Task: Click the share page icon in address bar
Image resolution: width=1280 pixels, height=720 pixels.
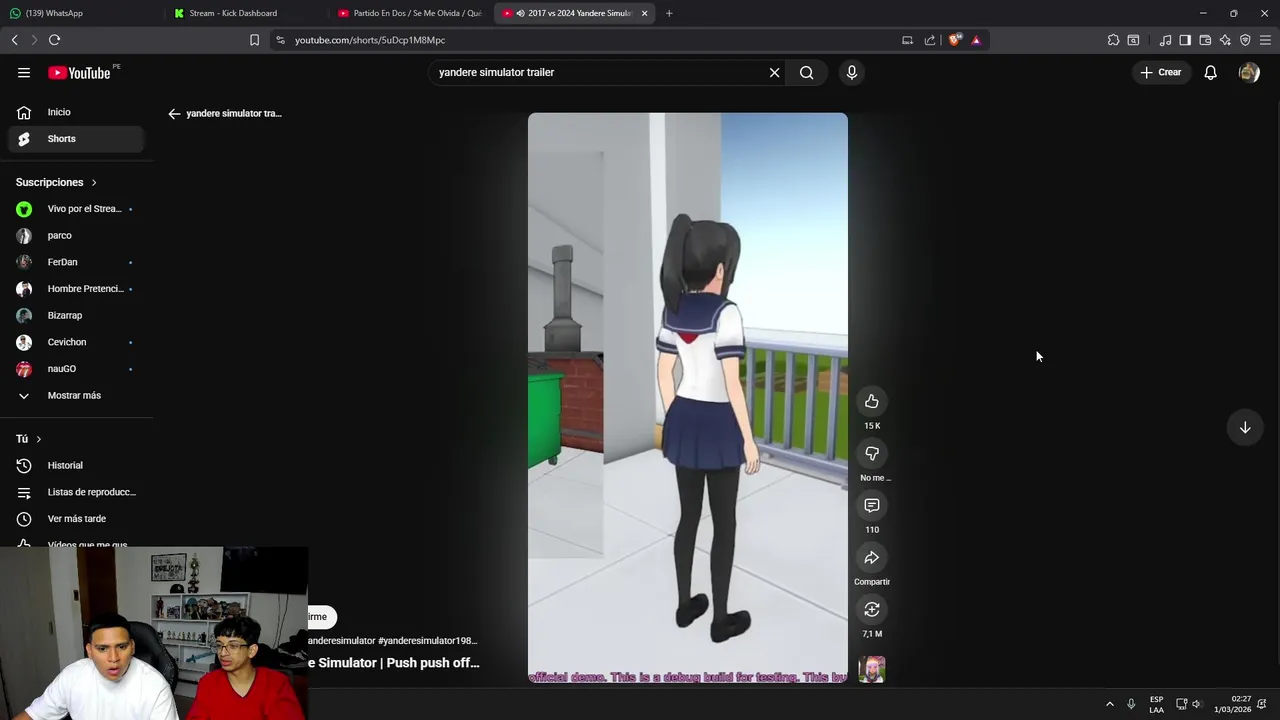Action: (930, 40)
